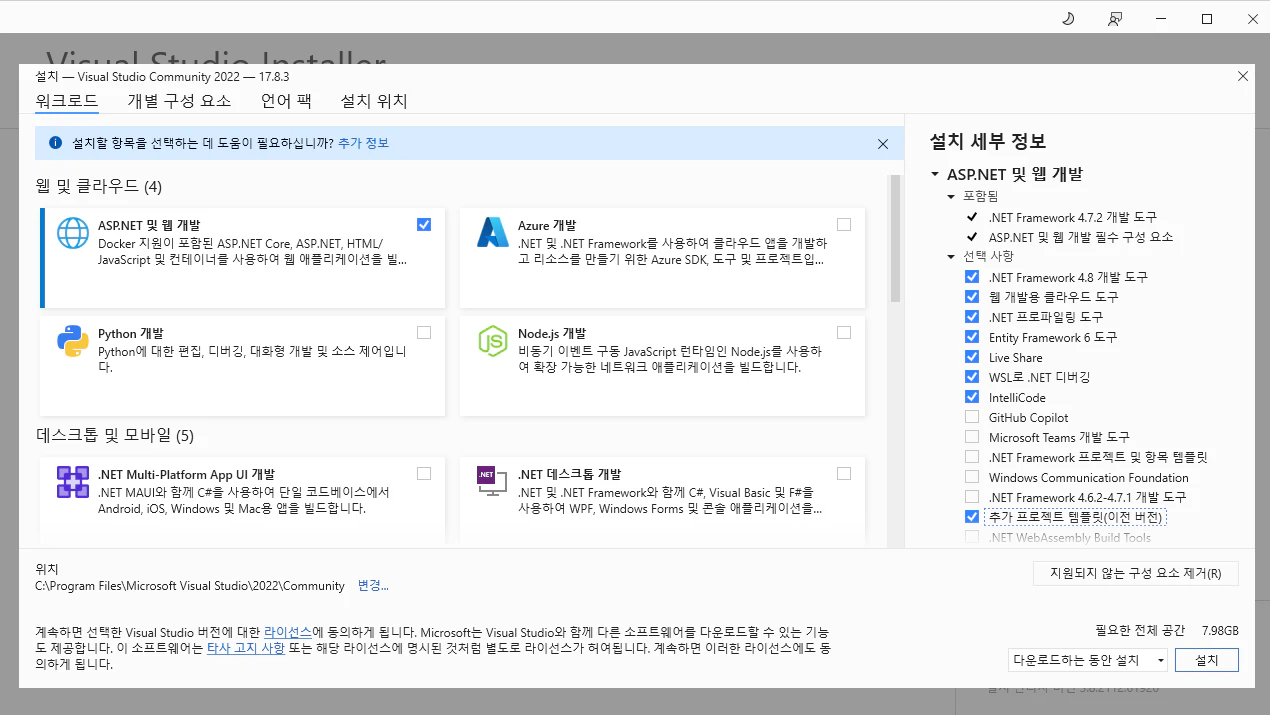Enable Microsoft Teams 개발 도구 option
Viewport: 1270px width, 715px height.
(x=972, y=437)
